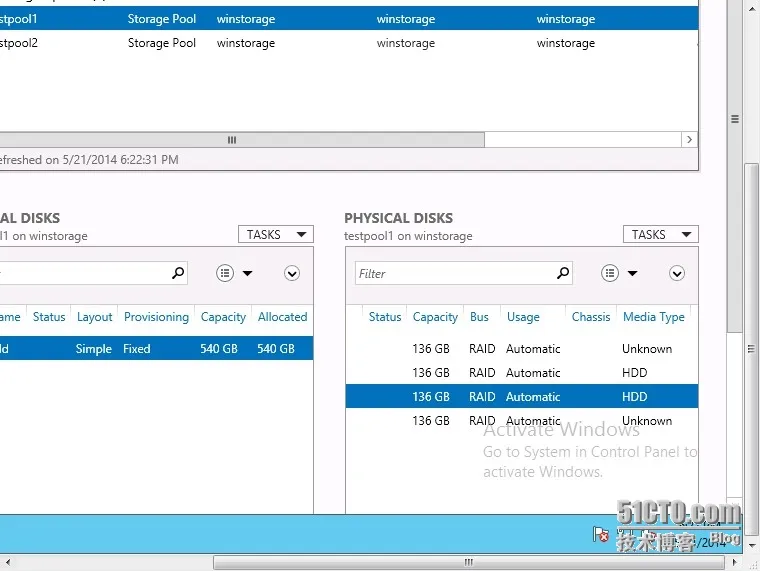Expand Virtual Disks panel with circular chevron
The image size is (760, 571).
click(x=292, y=273)
